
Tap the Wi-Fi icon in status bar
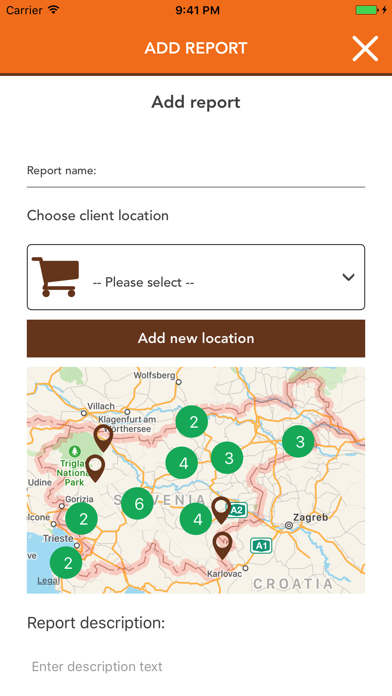(53, 9)
